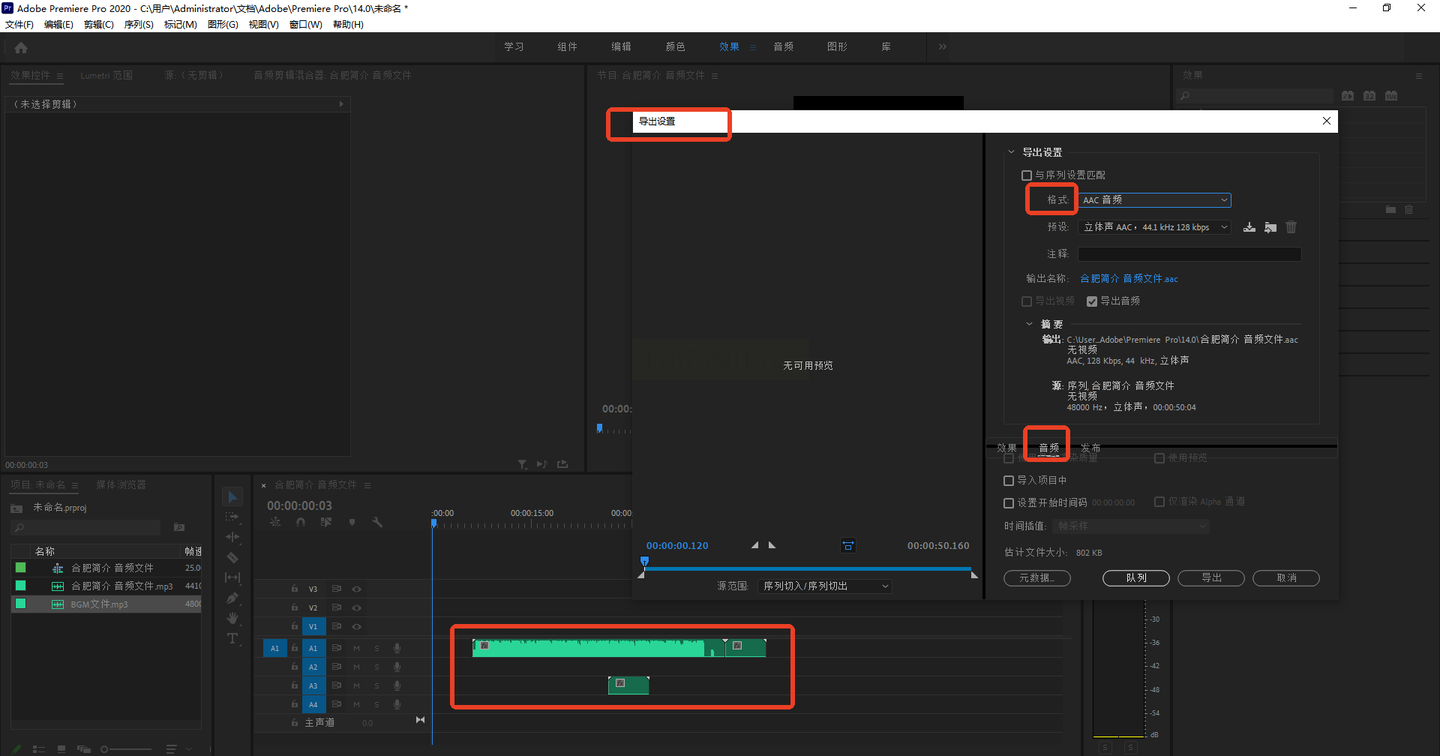
Task: Enable 与序列设置匹配 checkbox
Action: click(x=1026, y=175)
